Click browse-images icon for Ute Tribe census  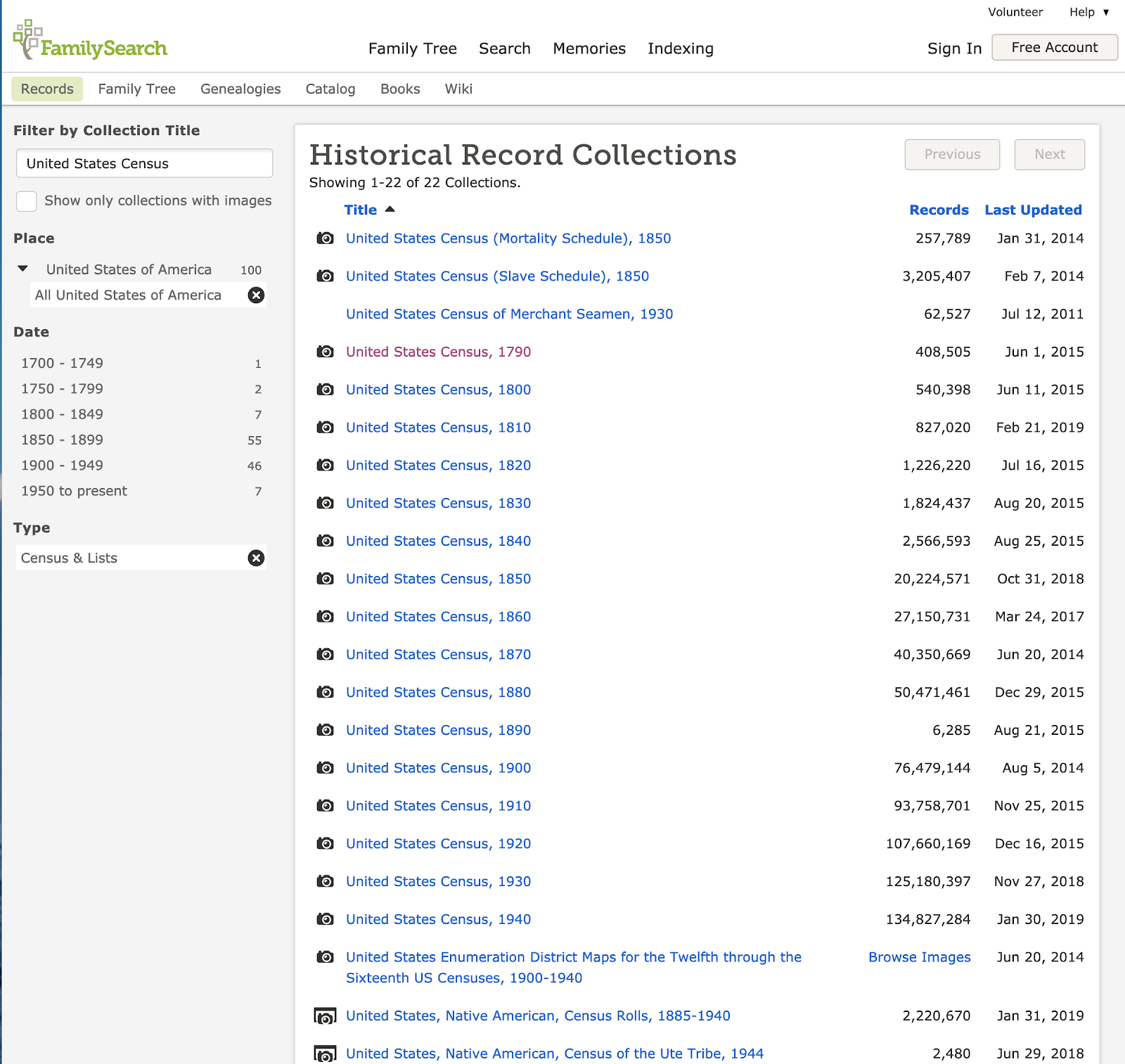pos(325,1054)
